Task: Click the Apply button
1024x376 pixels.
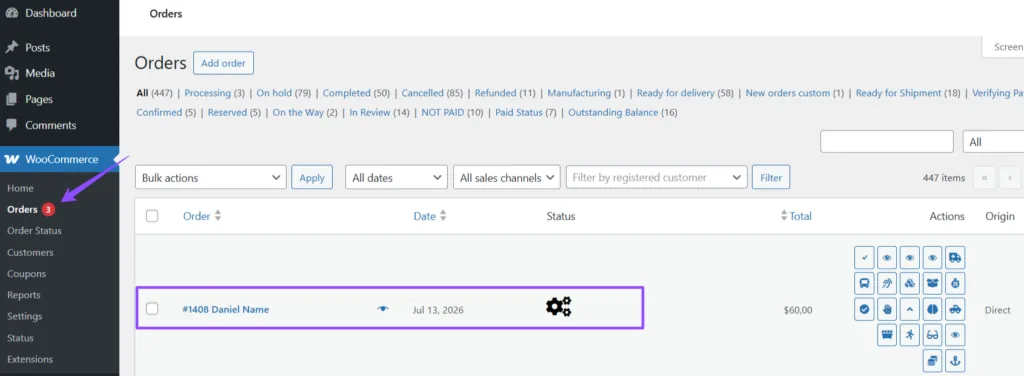Action: 312,177
